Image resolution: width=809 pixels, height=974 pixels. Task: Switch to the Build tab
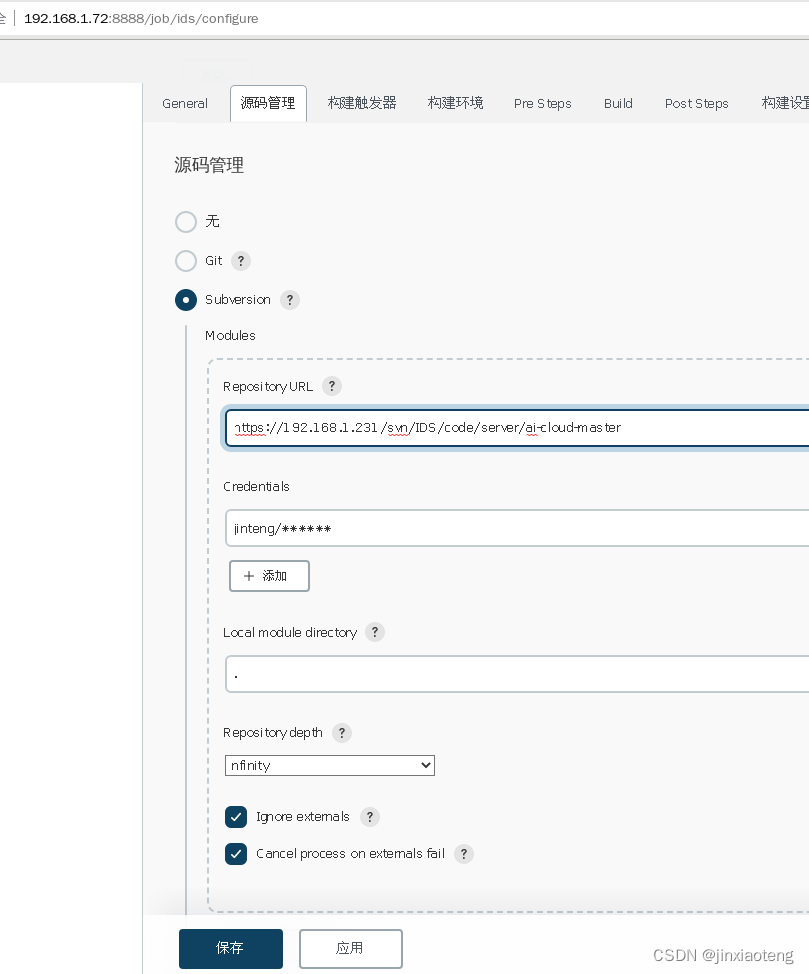point(618,104)
